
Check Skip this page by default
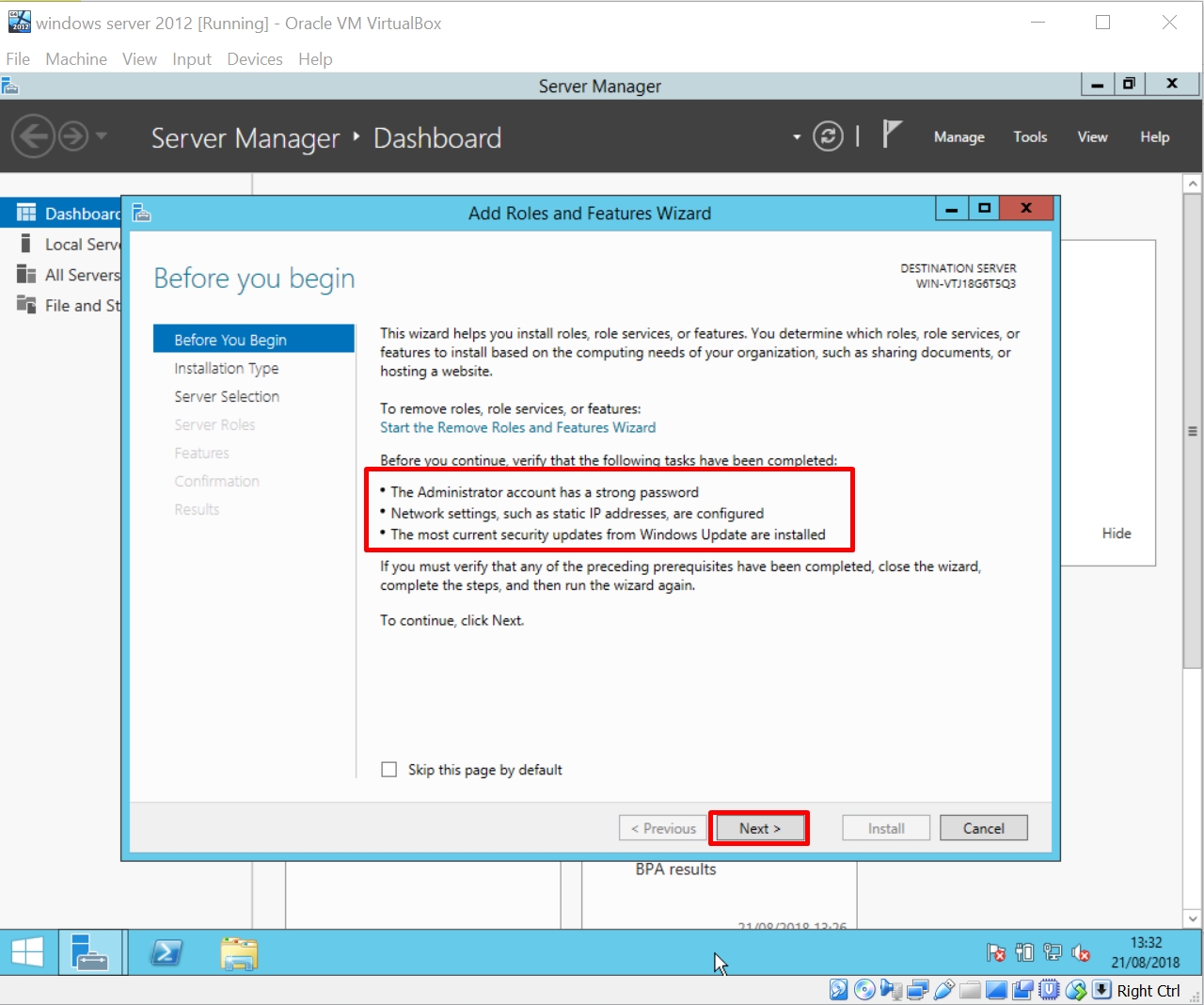point(388,770)
